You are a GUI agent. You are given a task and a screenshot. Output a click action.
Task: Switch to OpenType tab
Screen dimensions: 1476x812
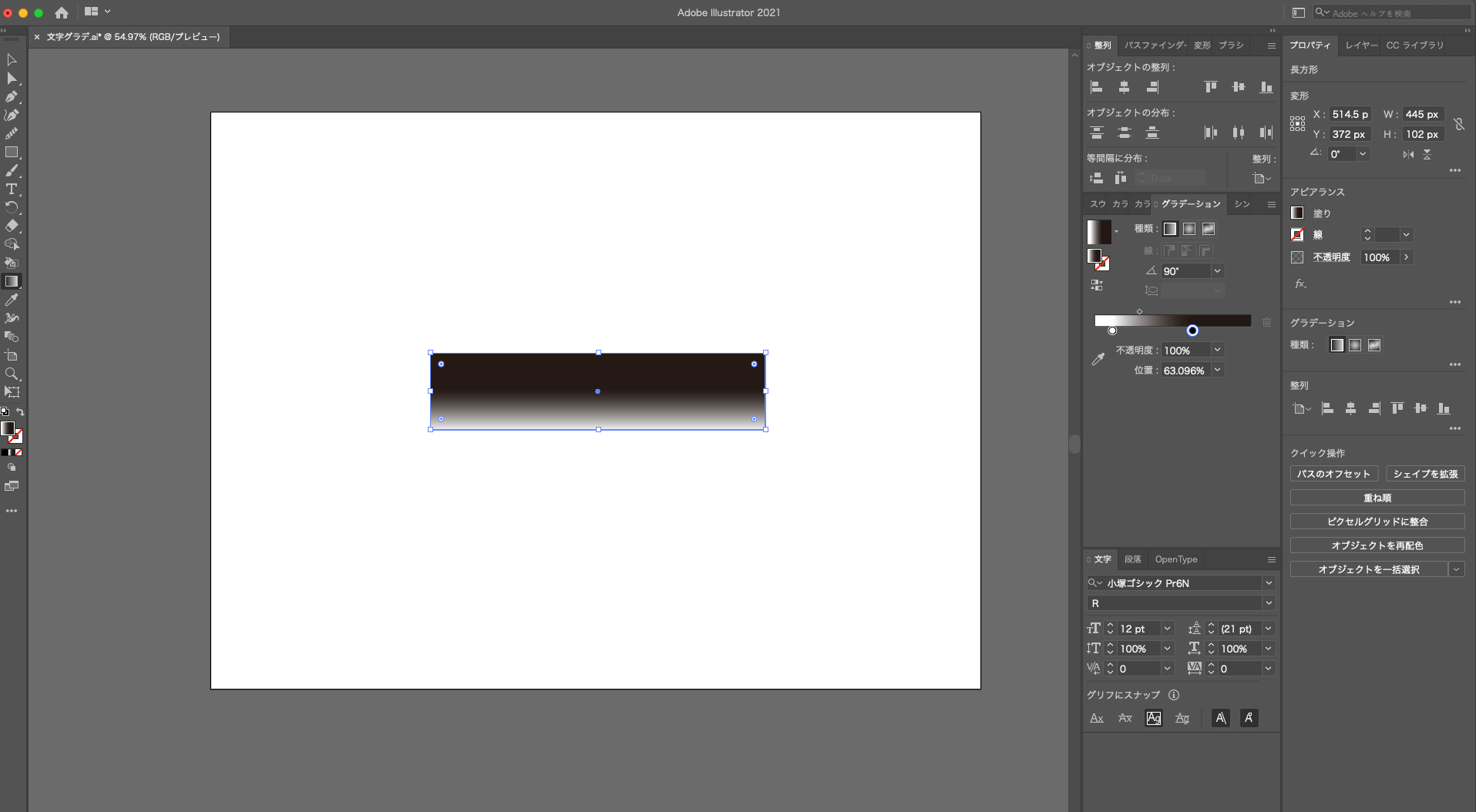click(1175, 559)
